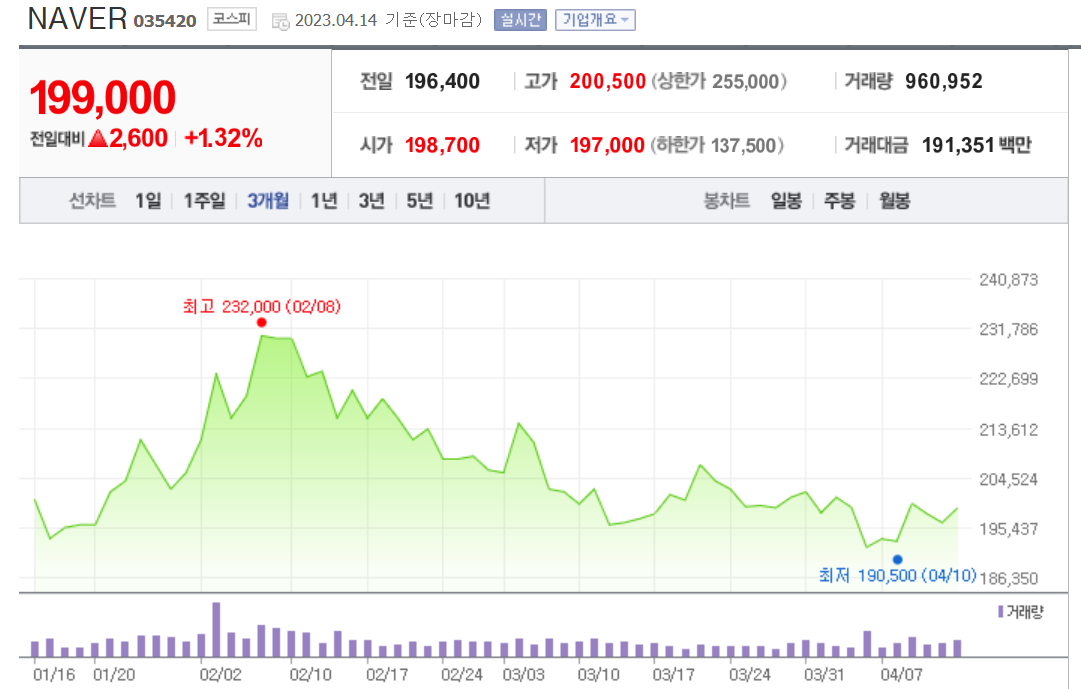Click the x-axis date 04/07
Image resolution: width=1081 pixels, height=689 pixels.
[x=901, y=675]
